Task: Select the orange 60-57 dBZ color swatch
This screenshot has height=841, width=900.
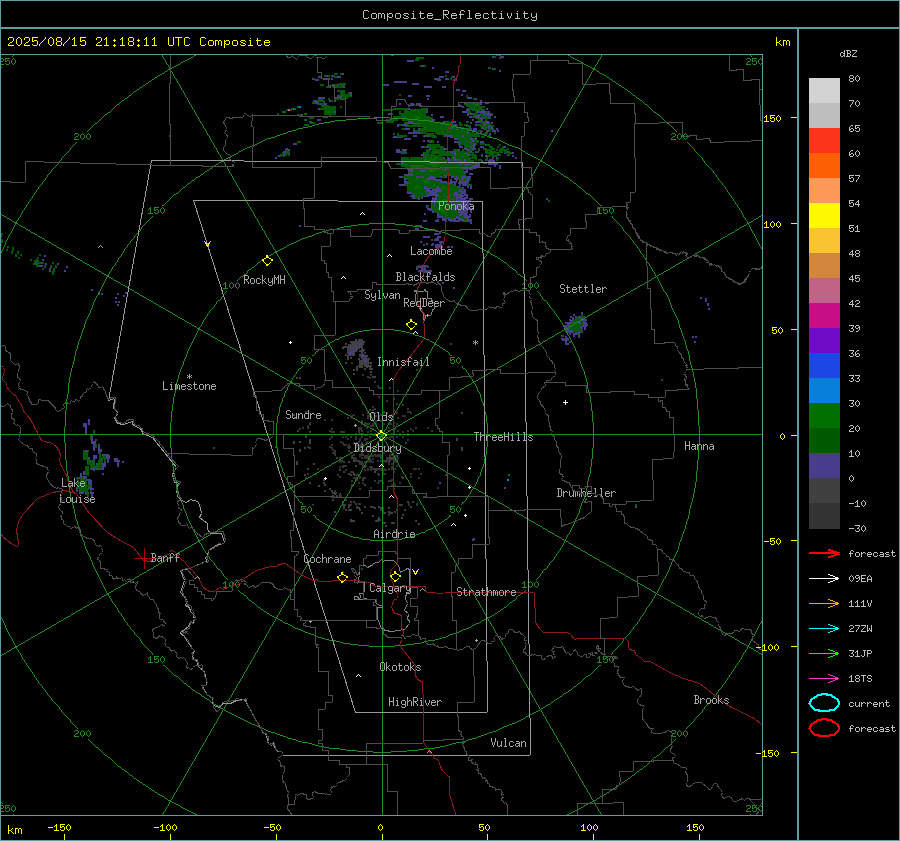Action: 824,166
